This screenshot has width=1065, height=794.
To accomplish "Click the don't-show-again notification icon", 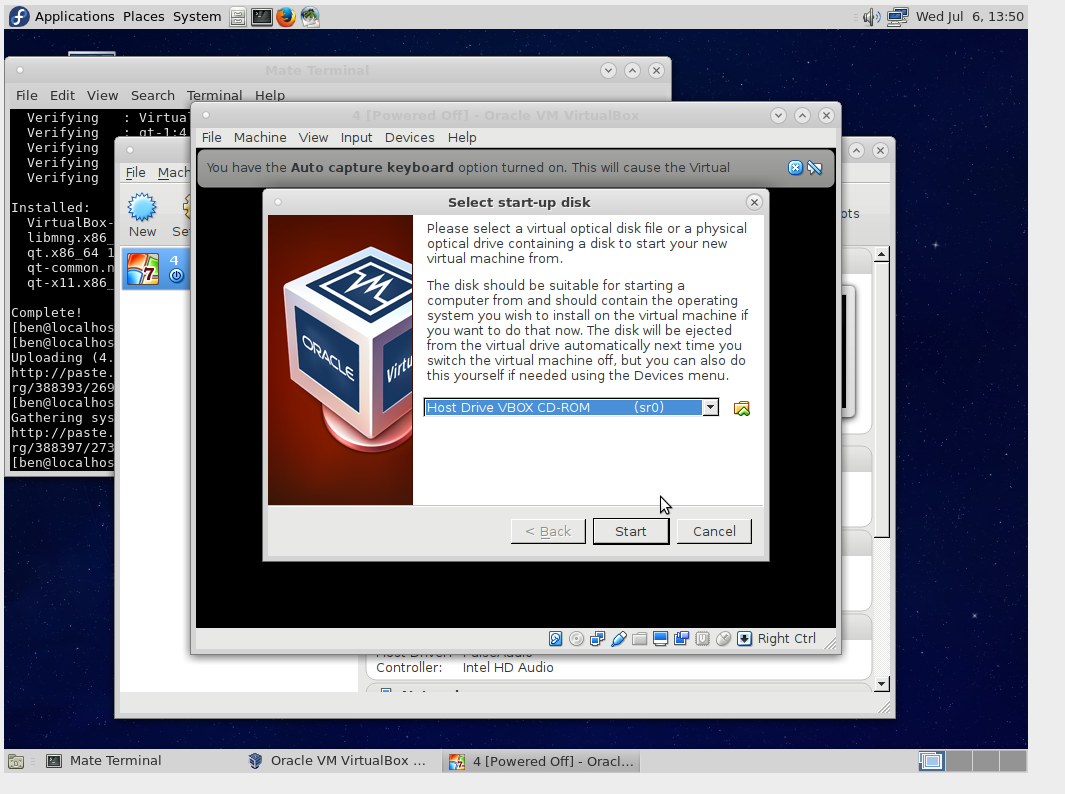I will pyautogui.click(x=814, y=168).
